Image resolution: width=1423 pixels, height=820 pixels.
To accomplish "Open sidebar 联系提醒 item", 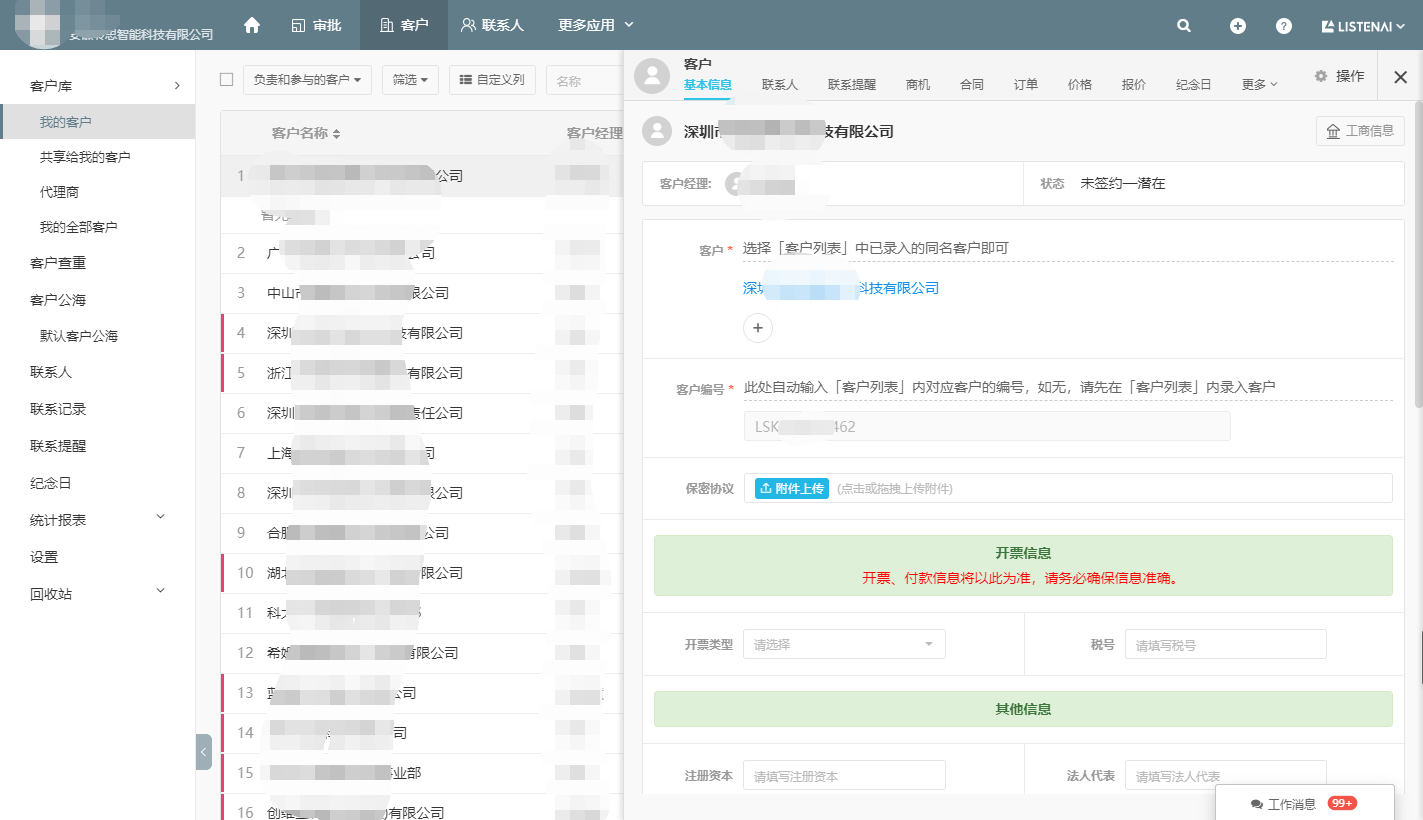I will point(58,446).
